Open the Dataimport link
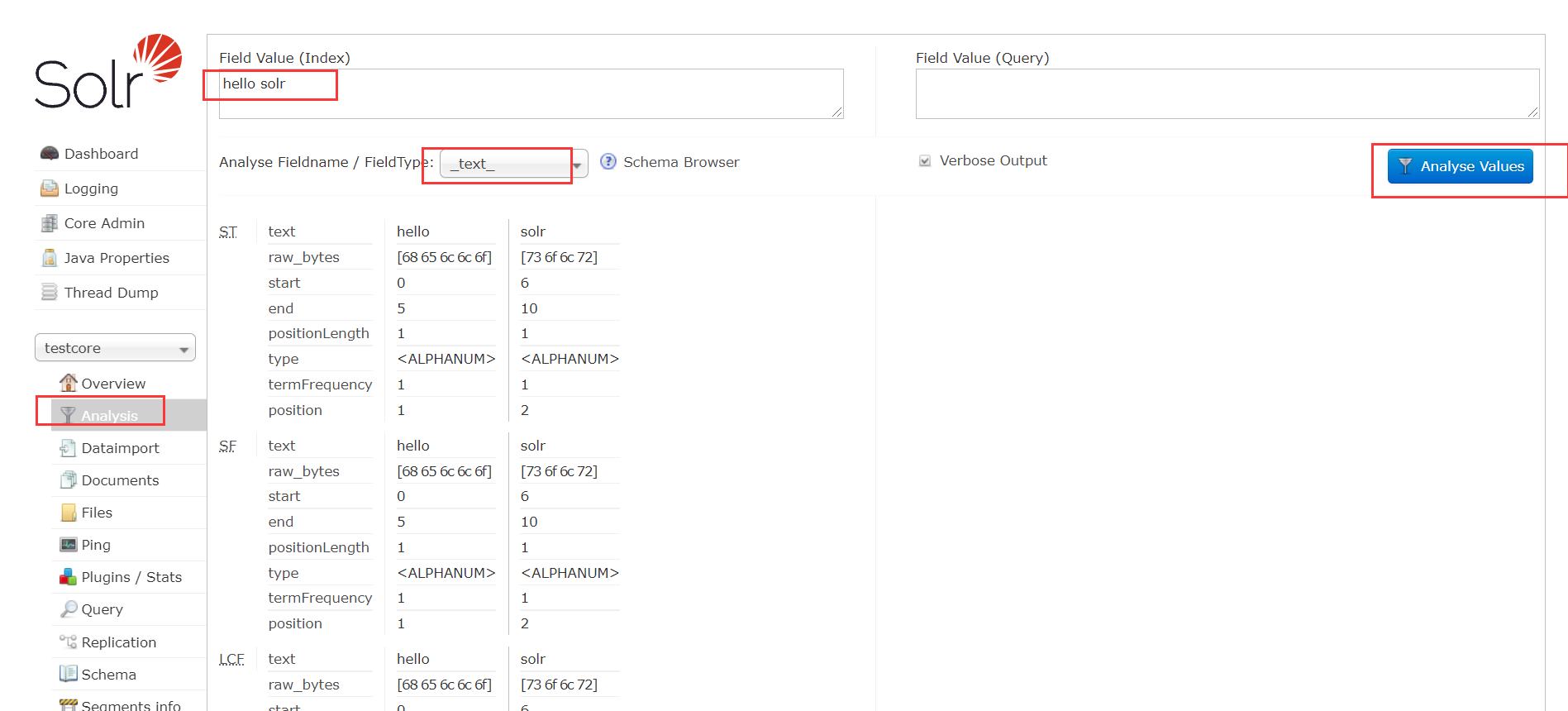The image size is (1568, 711). [120, 448]
